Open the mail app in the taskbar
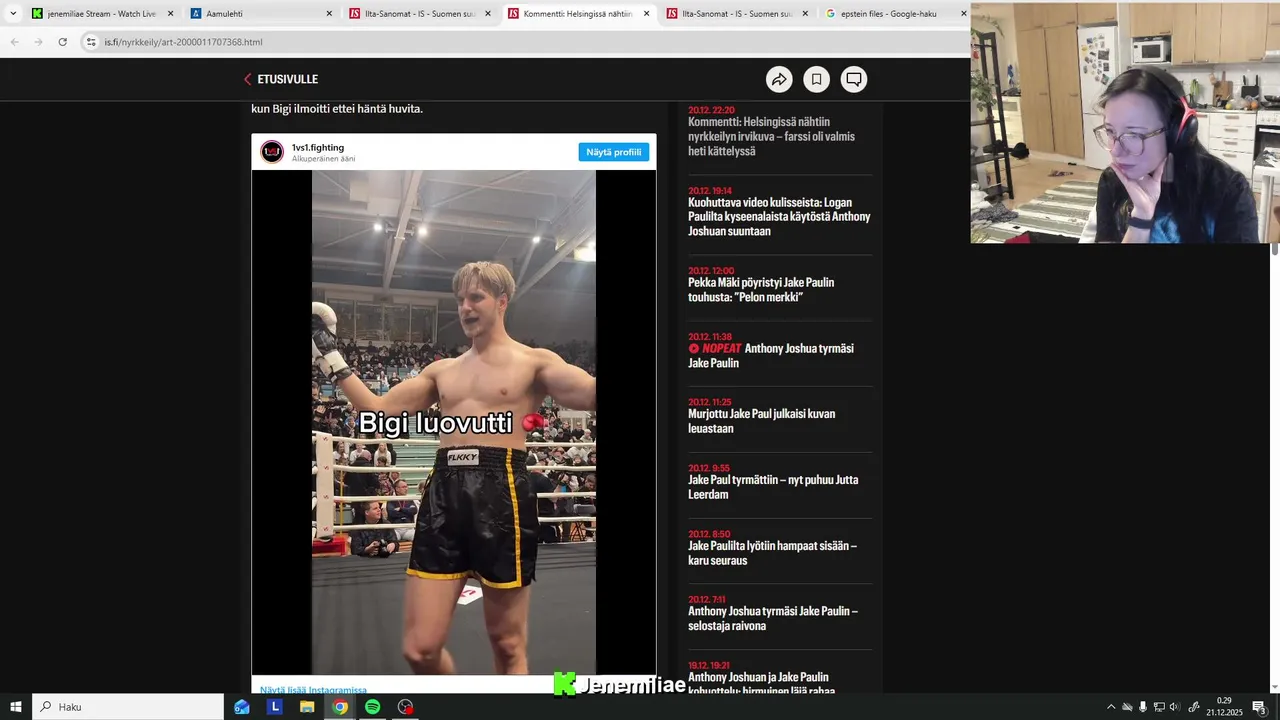Image resolution: width=1280 pixels, height=720 pixels. pos(242,707)
